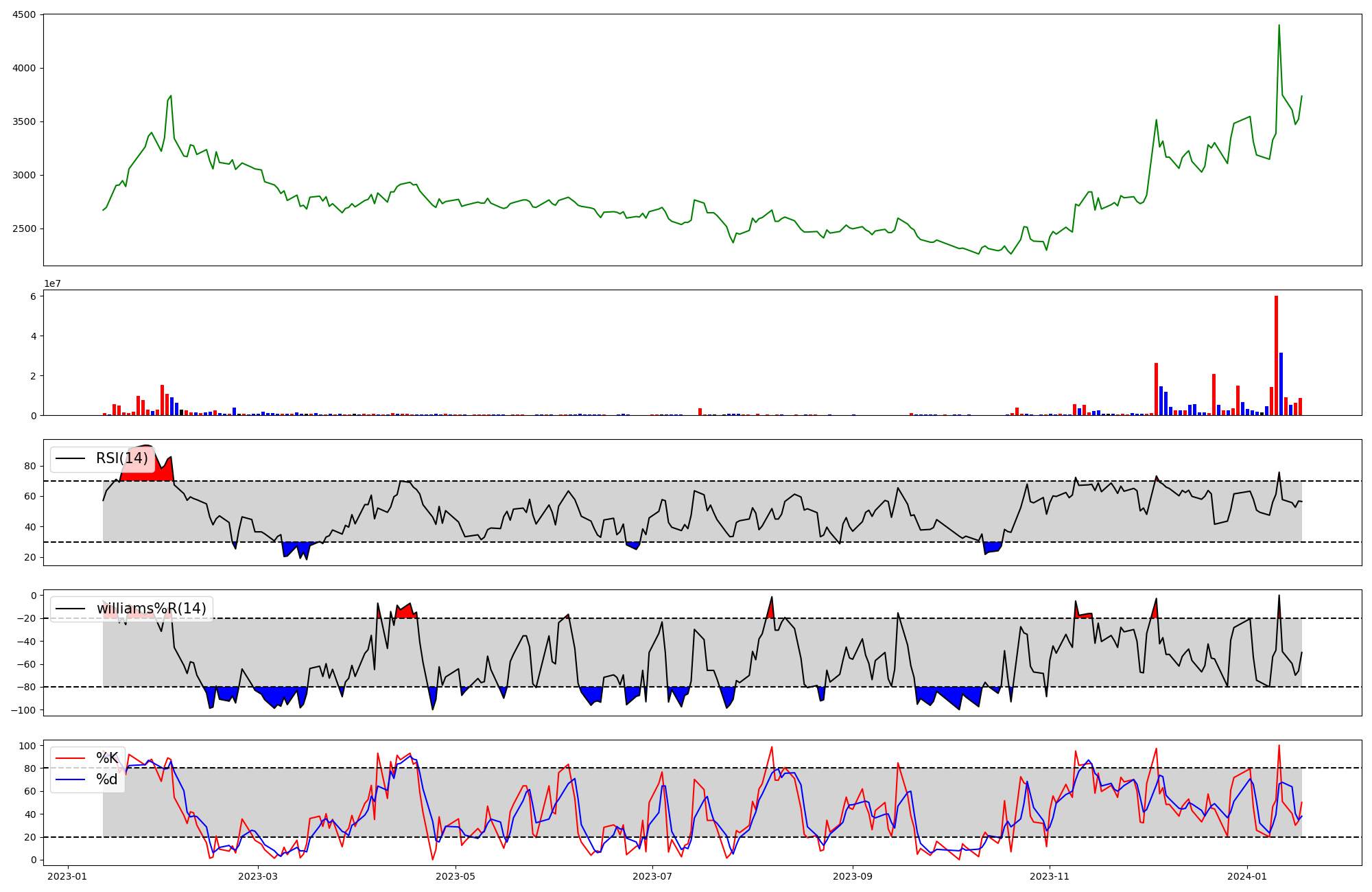The image size is (1372, 892).
Task: Click the 2023-03 x-axis date label
Action: [259, 876]
